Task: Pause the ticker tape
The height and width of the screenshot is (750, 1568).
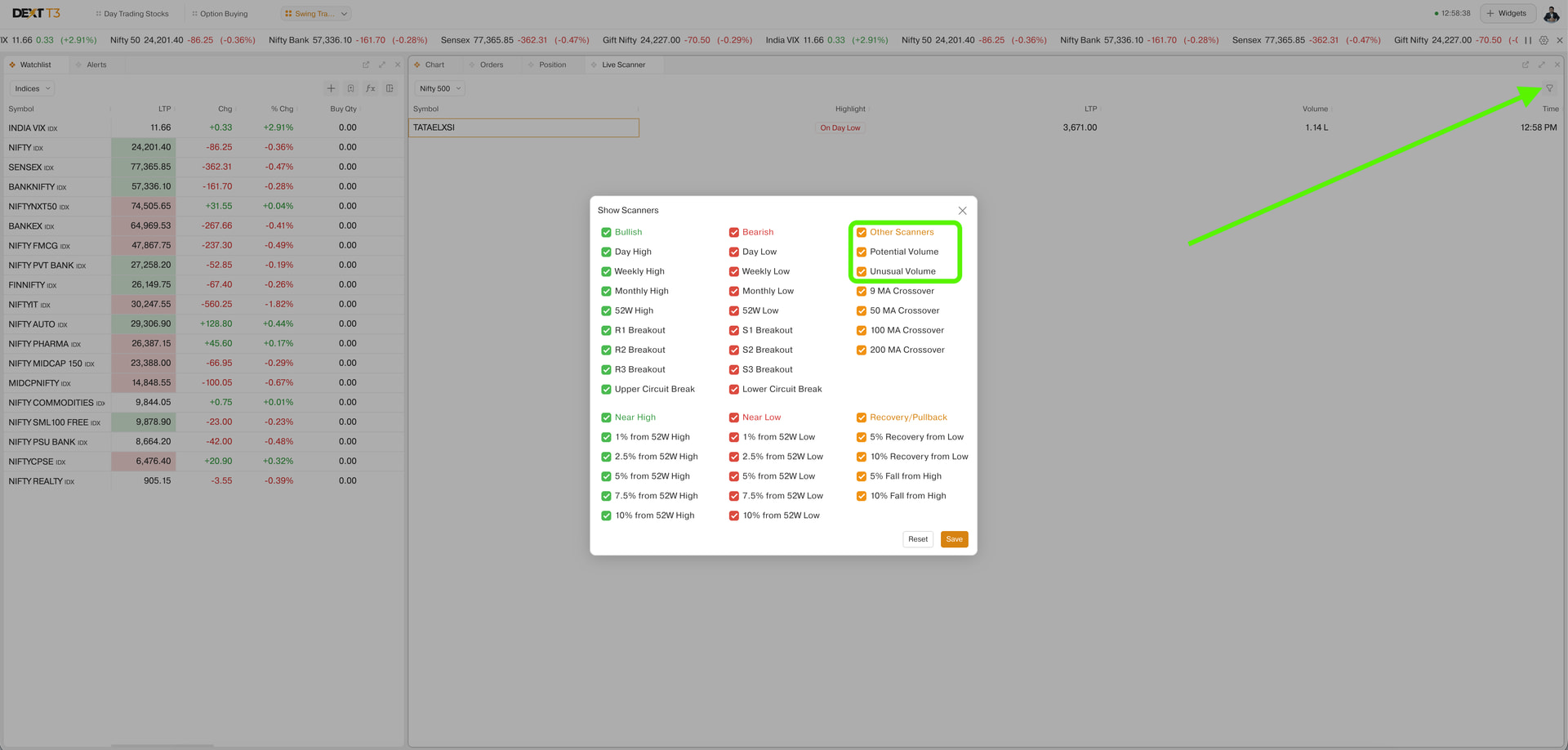Action: pos(1528,40)
